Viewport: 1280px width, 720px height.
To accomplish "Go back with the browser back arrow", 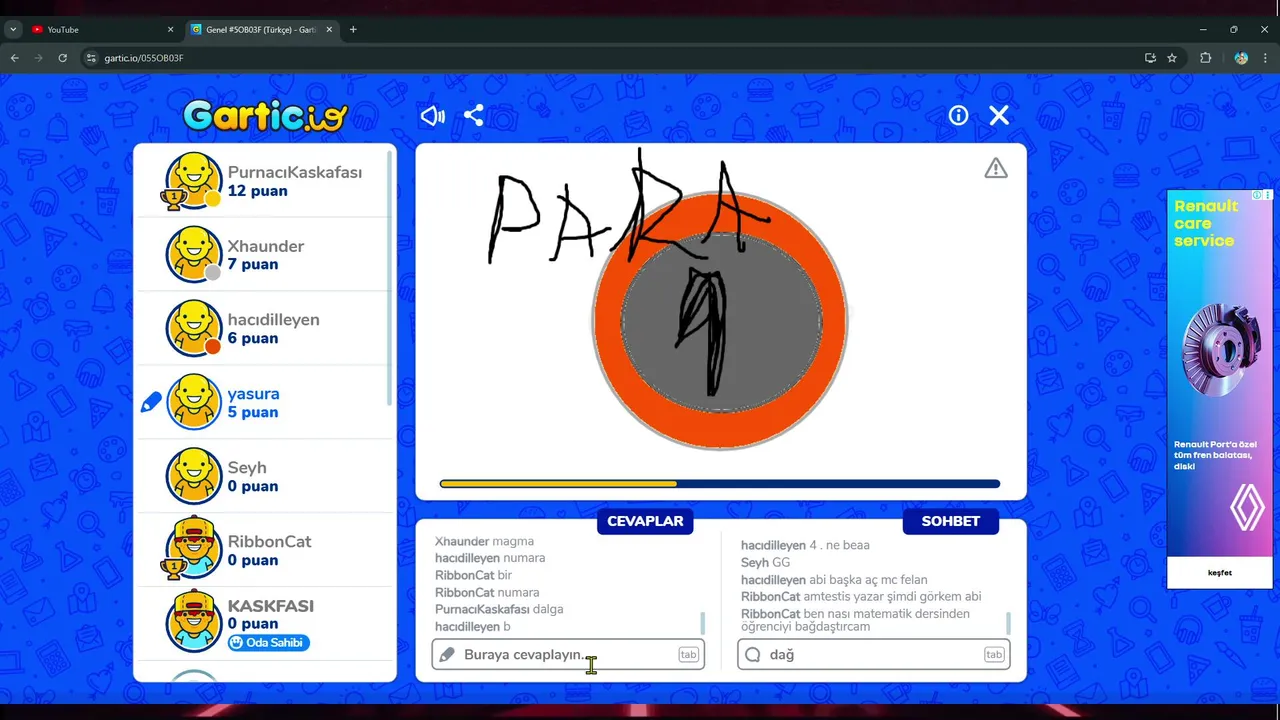I will click(15, 58).
